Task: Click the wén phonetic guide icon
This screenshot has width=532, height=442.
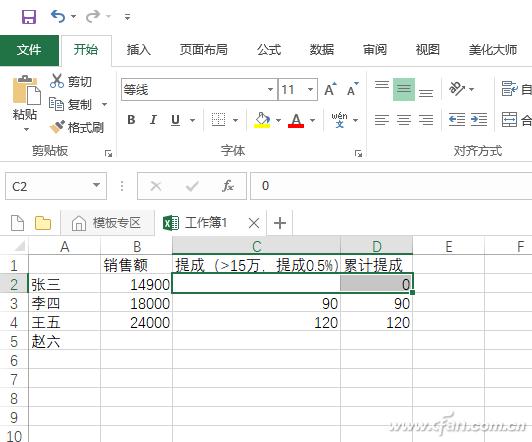Action: click(x=339, y=120)
